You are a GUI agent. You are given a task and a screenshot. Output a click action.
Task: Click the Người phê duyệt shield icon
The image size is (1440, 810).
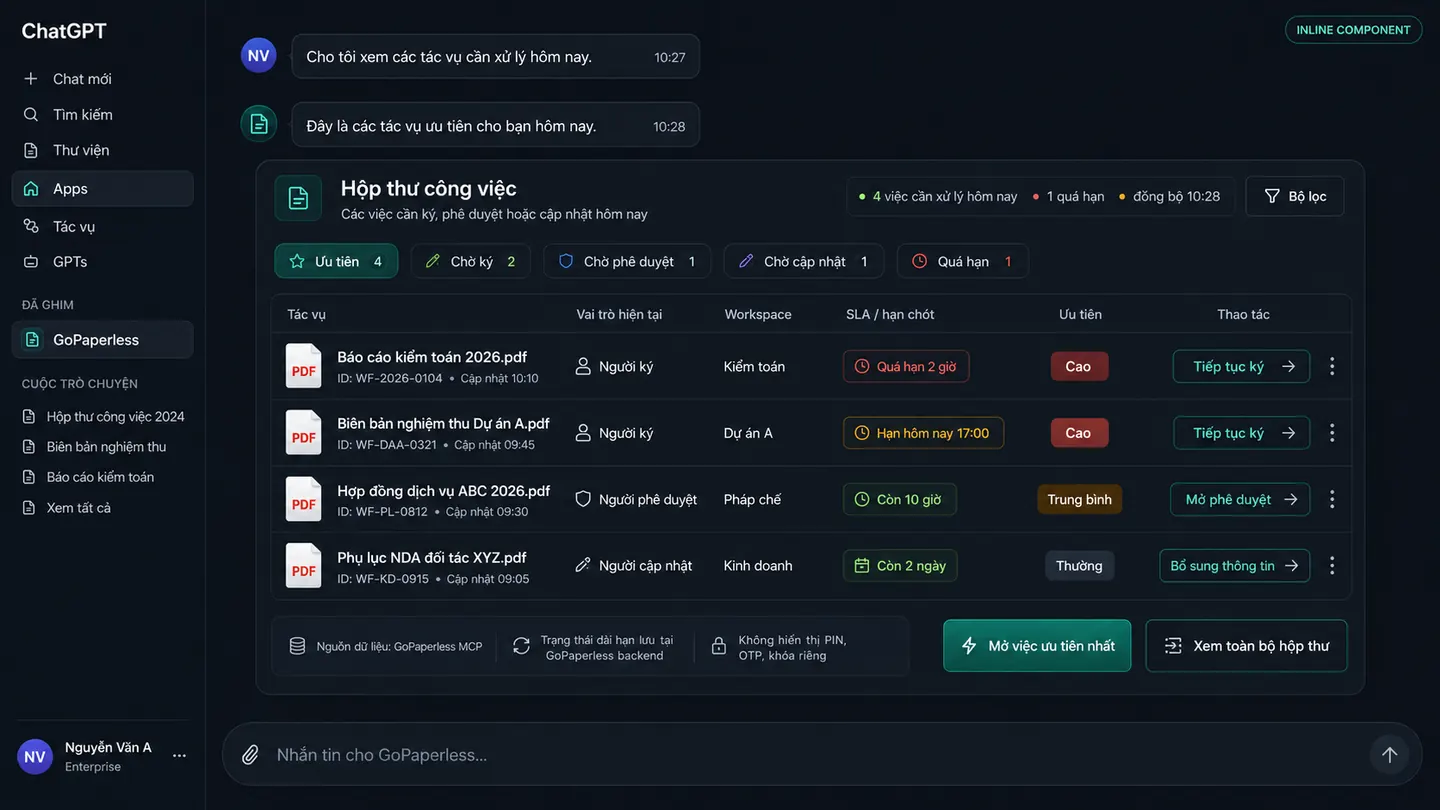(583, 499)
